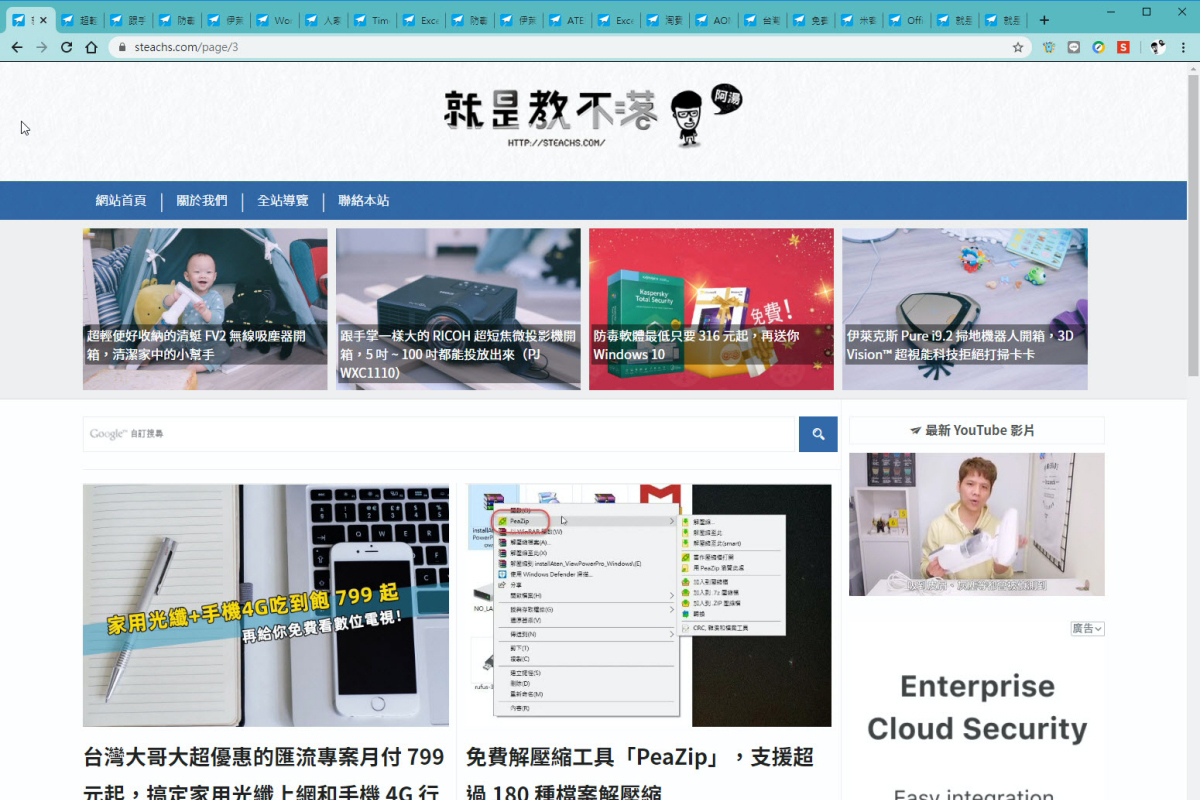Image resolution: width=1200 pixels, height=800 pixels.
Task: Click the blue magnifier search button
Action: click(x=817, y=434)
